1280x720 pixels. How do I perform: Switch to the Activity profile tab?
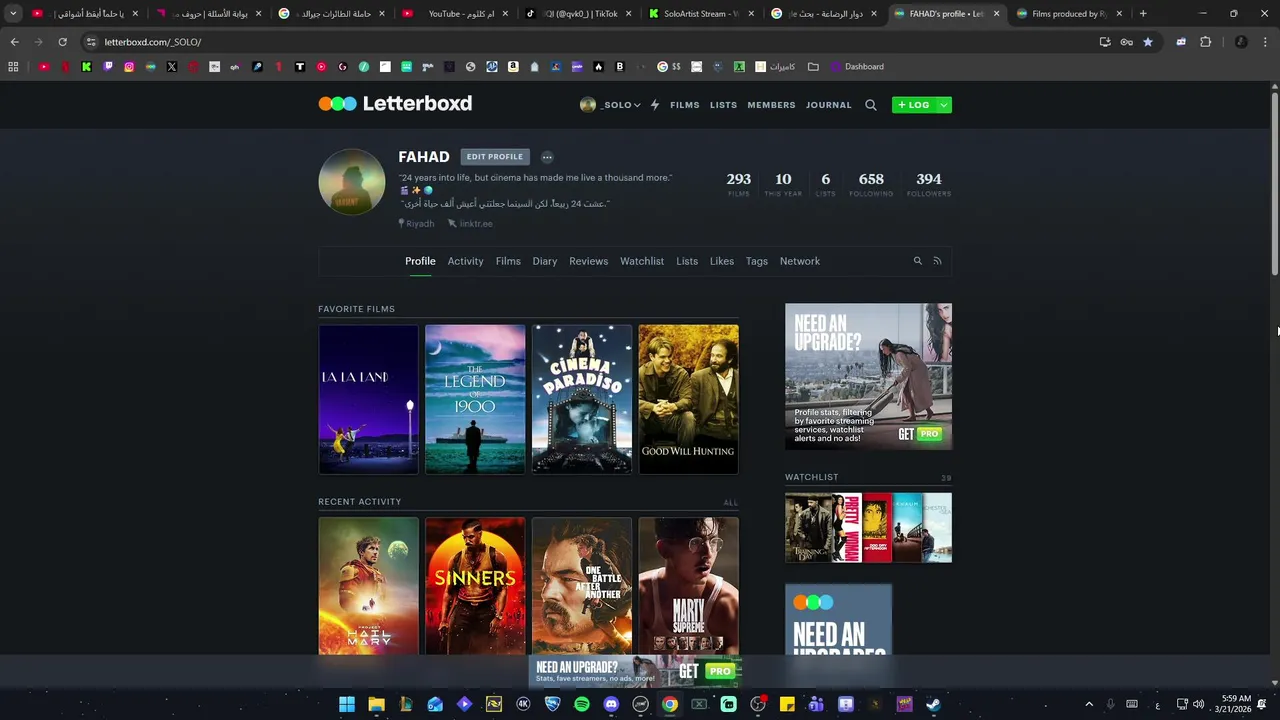[465, 261]
